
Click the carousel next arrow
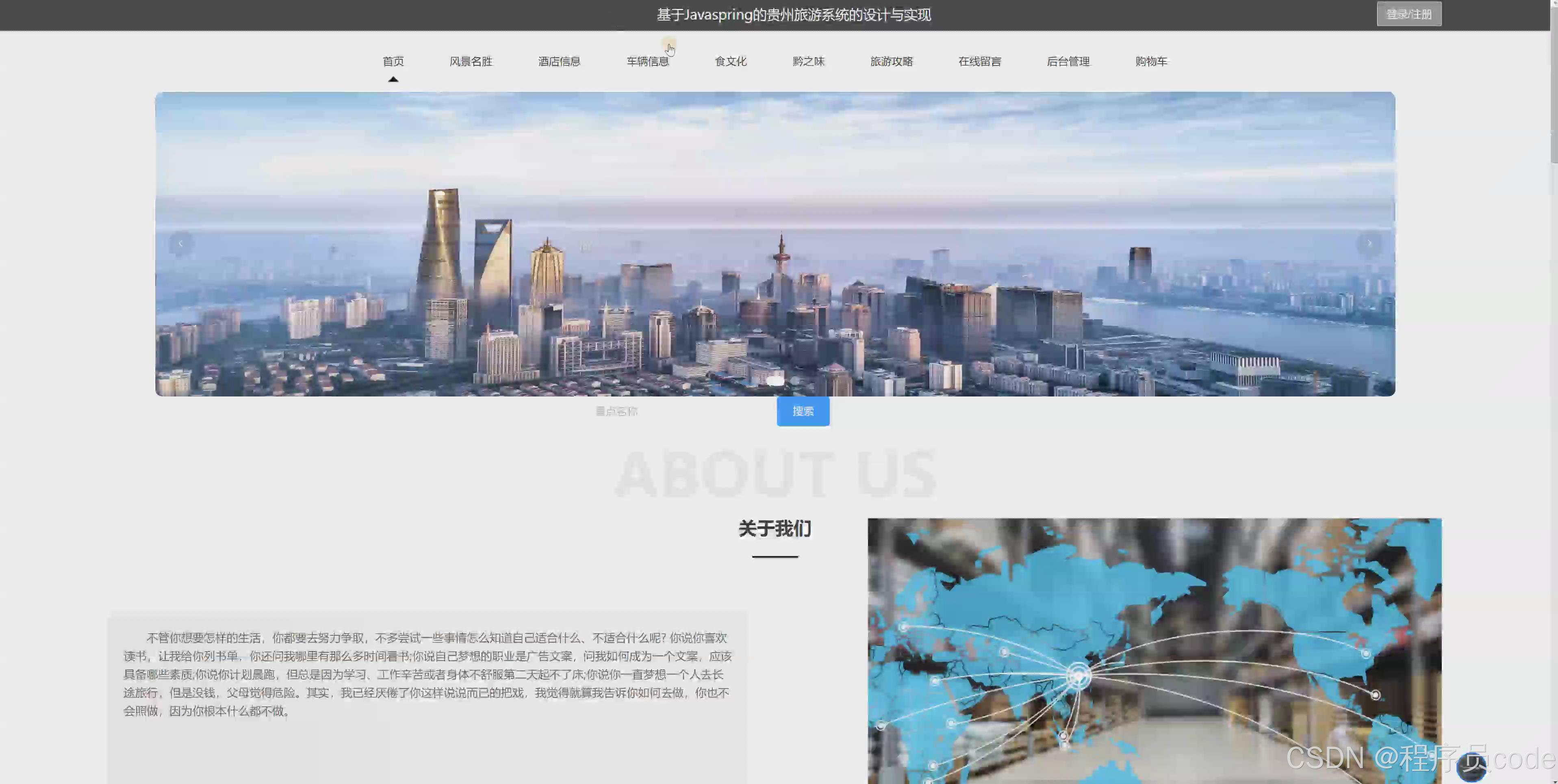click(1369, 244)
